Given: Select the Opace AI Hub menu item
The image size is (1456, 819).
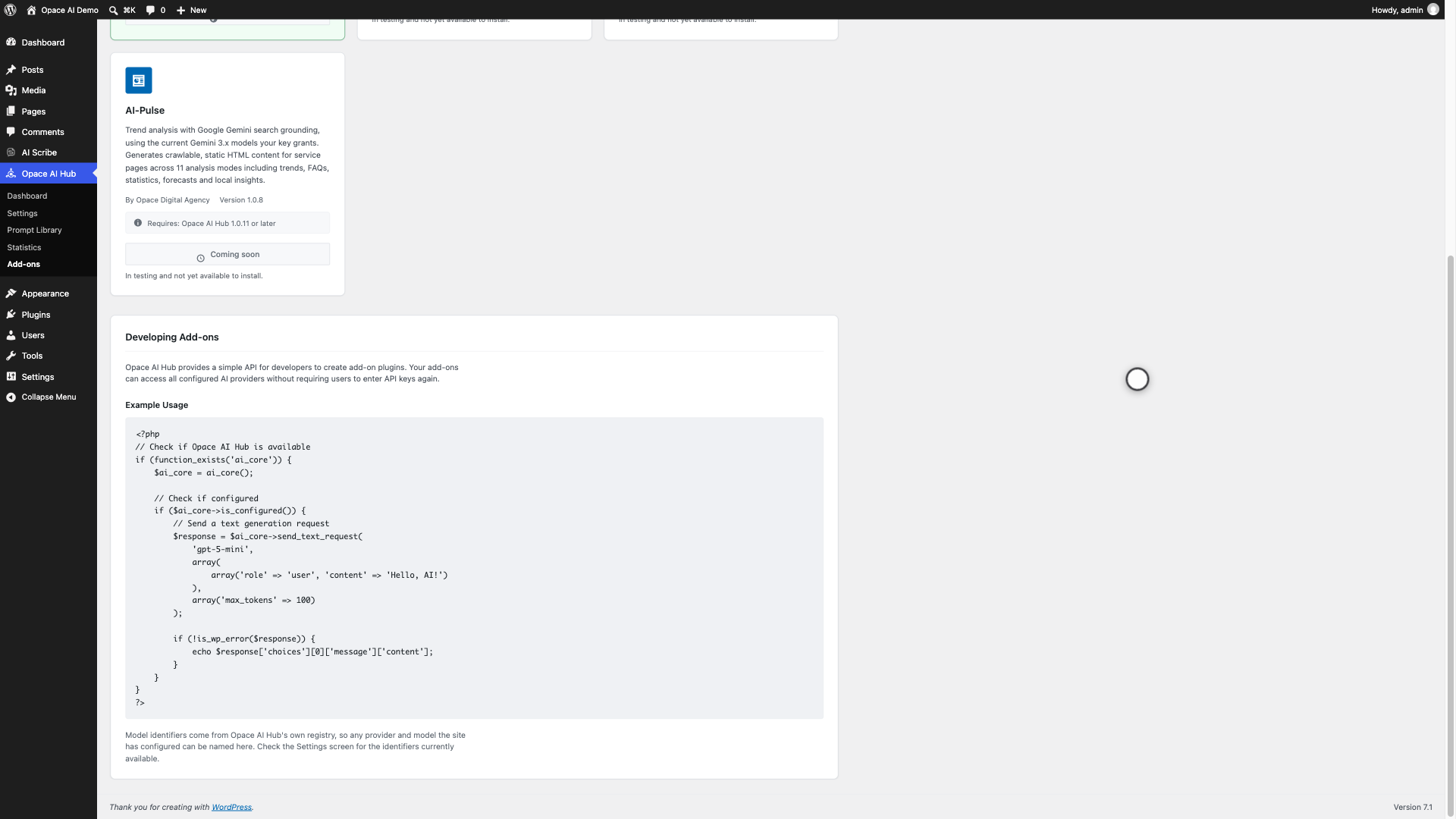Looking at the screenshot, I should pyautogui.click(x=49, y=174).
